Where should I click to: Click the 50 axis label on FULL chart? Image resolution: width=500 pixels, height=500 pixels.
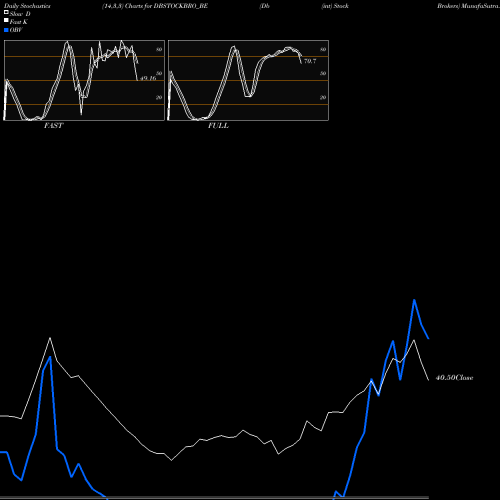tap(323, 73)
